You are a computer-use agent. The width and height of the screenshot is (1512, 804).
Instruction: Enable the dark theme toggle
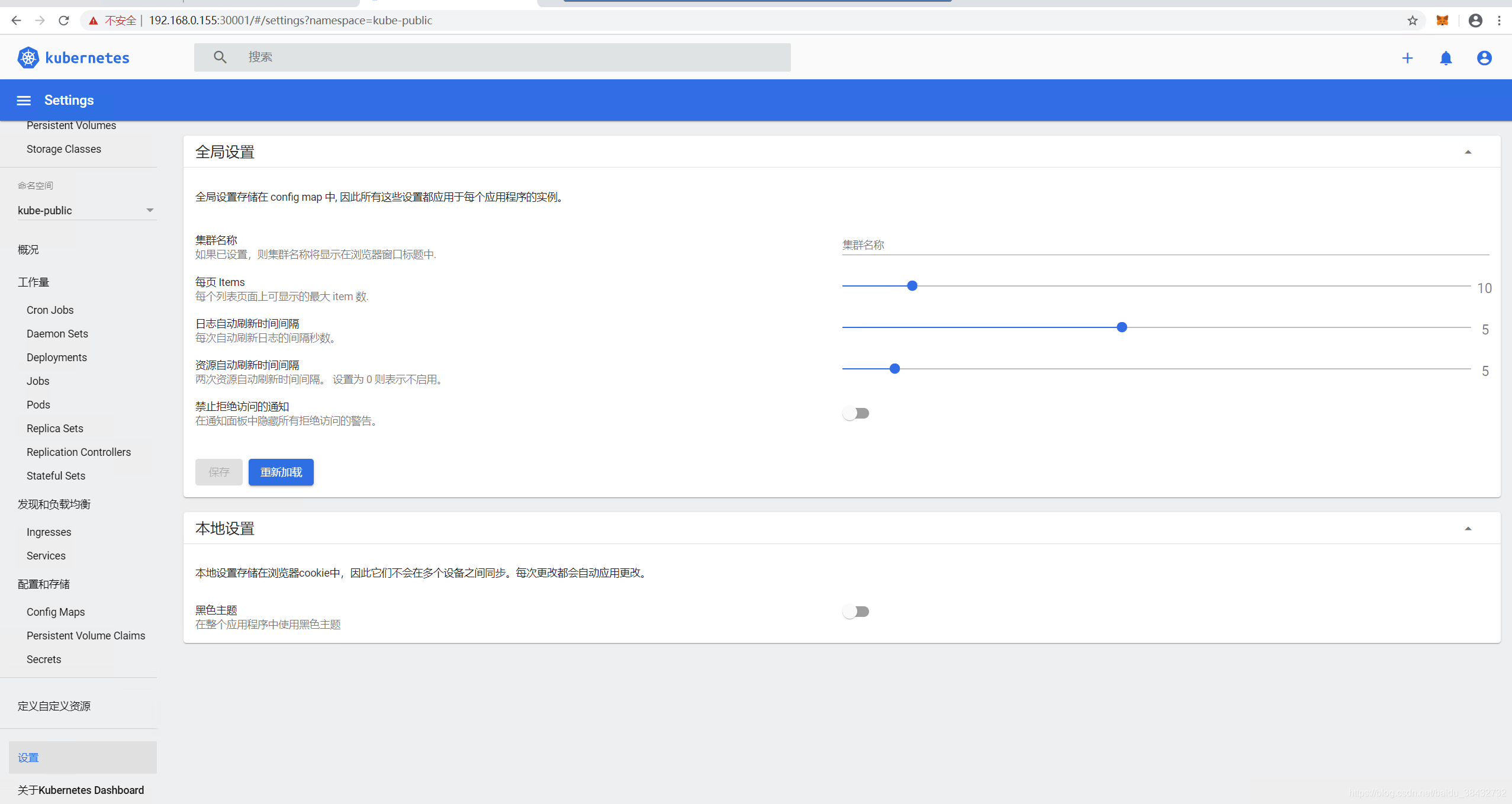(855, 612)
